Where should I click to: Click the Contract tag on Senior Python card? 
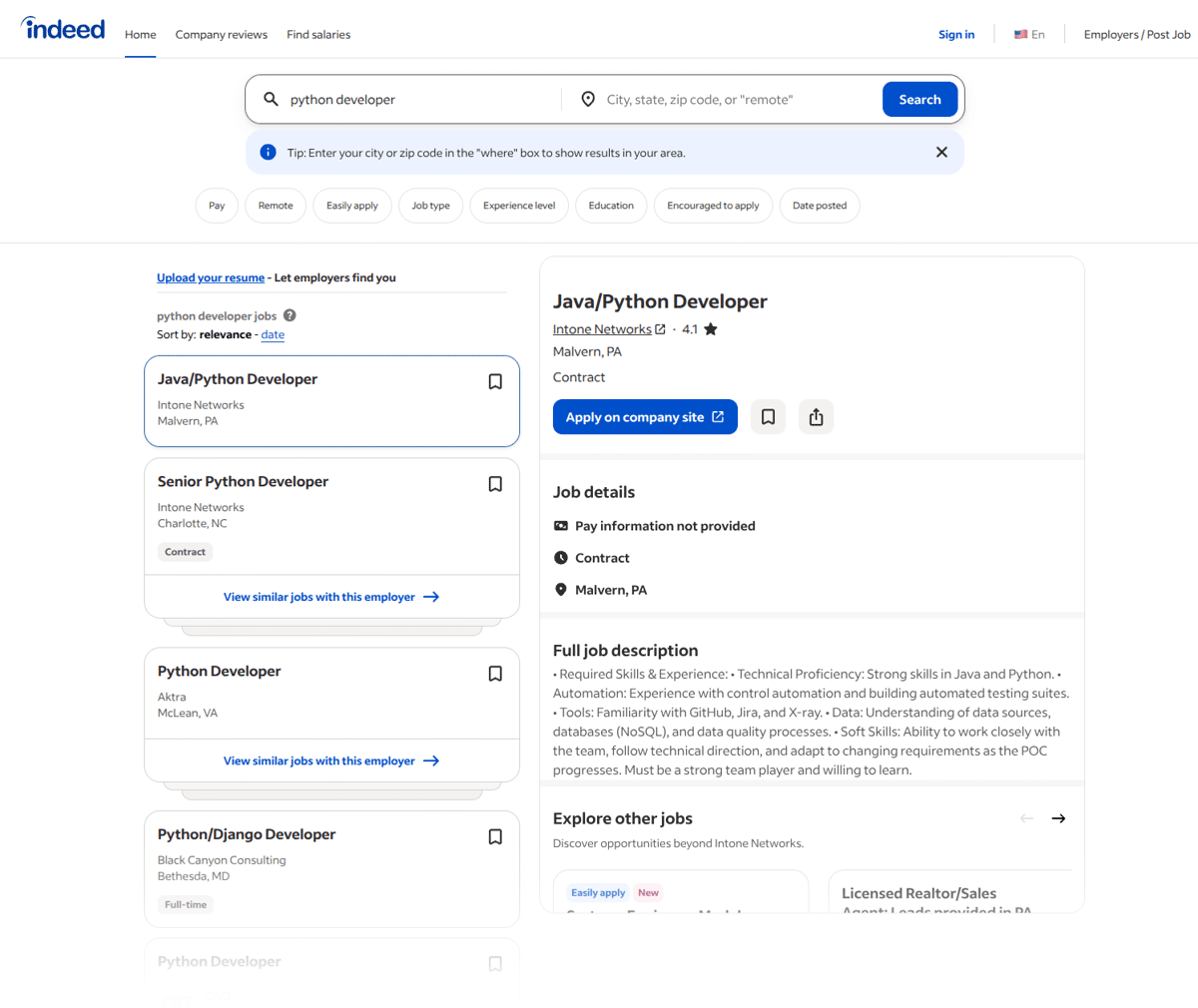point(185,552)
